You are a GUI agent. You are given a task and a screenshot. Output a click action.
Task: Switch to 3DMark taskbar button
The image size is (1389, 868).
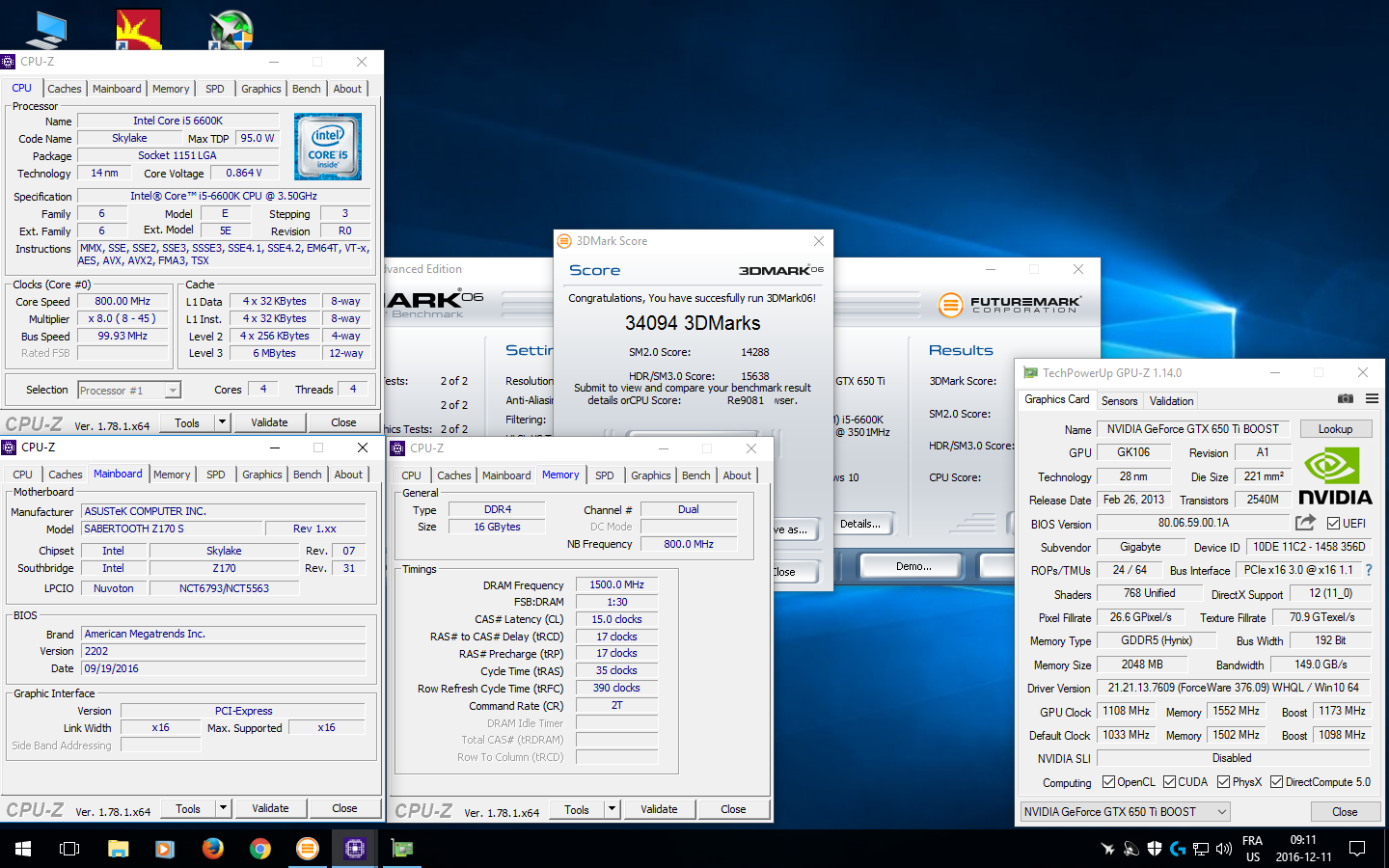(x=307, y=849)
